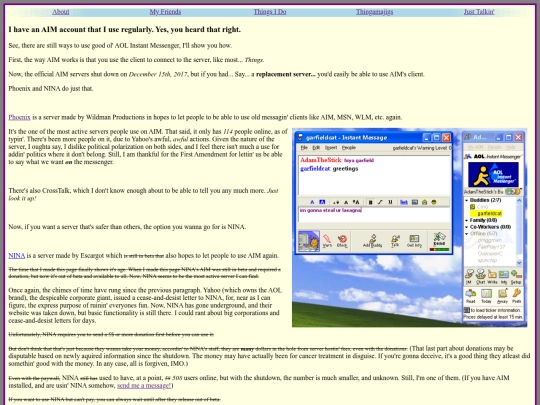
Task: Toggle Bold in the IM formatting bar
Action: pos(371,202)
